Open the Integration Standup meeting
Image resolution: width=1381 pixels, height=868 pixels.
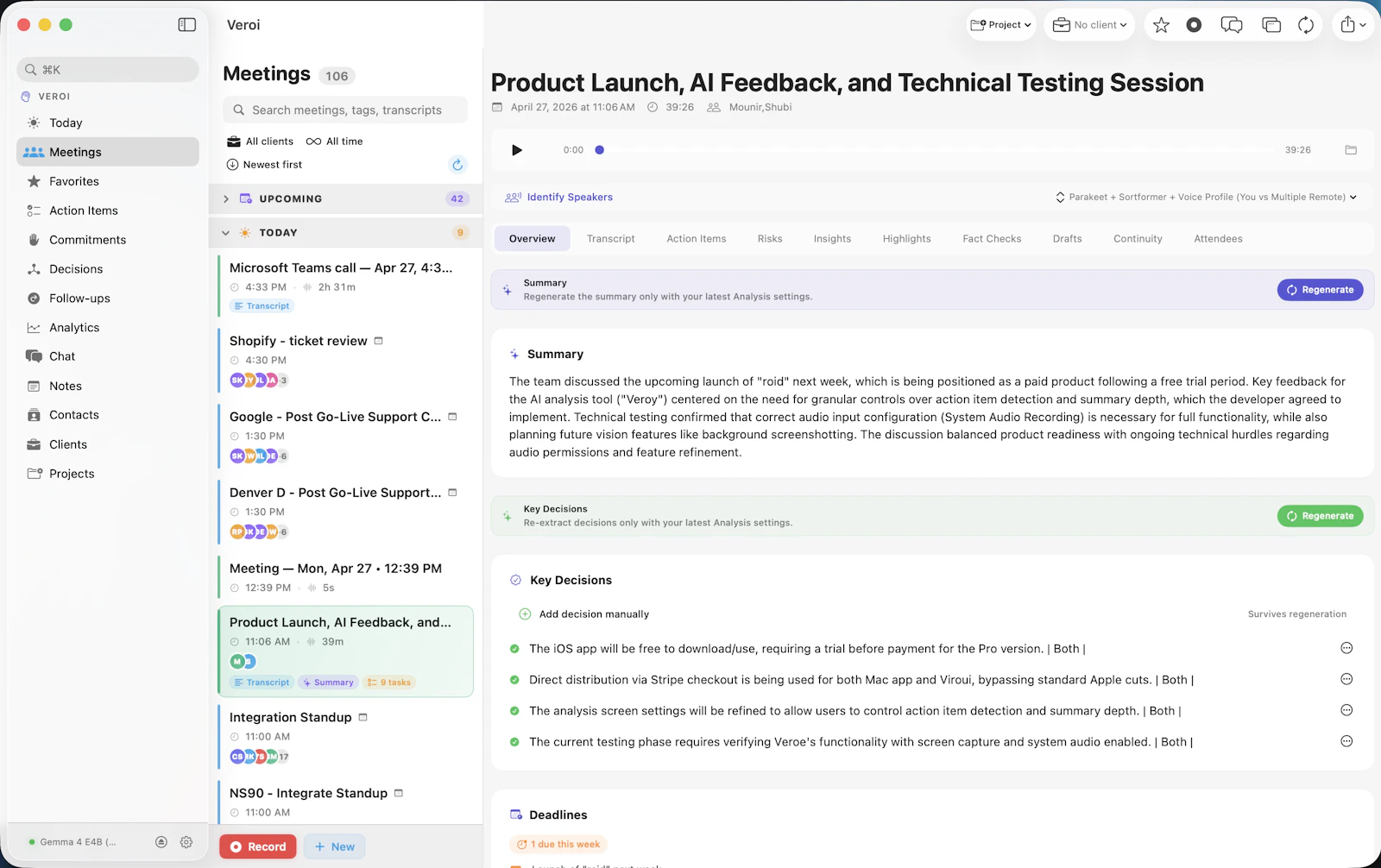pos(345,736)
